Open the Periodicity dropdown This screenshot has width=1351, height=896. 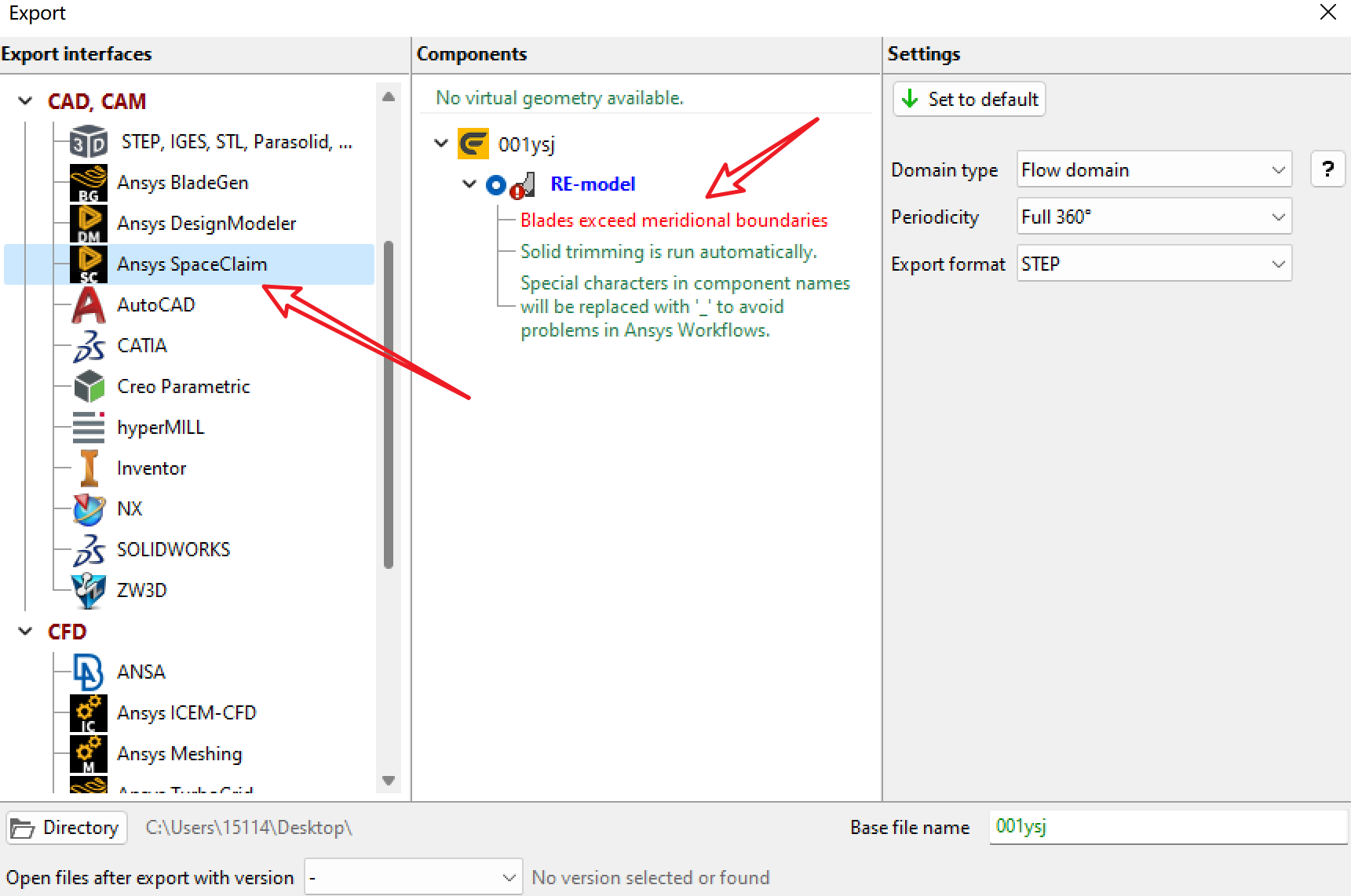pyautogui.click(x=1154, y=217)
